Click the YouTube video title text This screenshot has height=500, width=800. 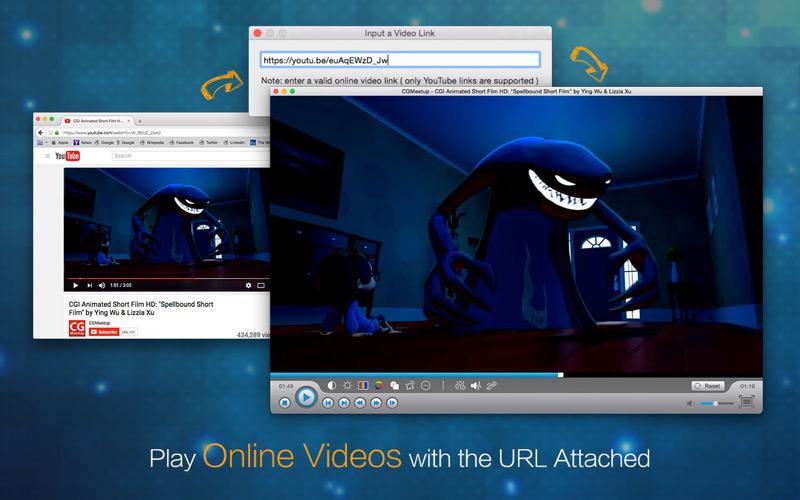point(141,308)
